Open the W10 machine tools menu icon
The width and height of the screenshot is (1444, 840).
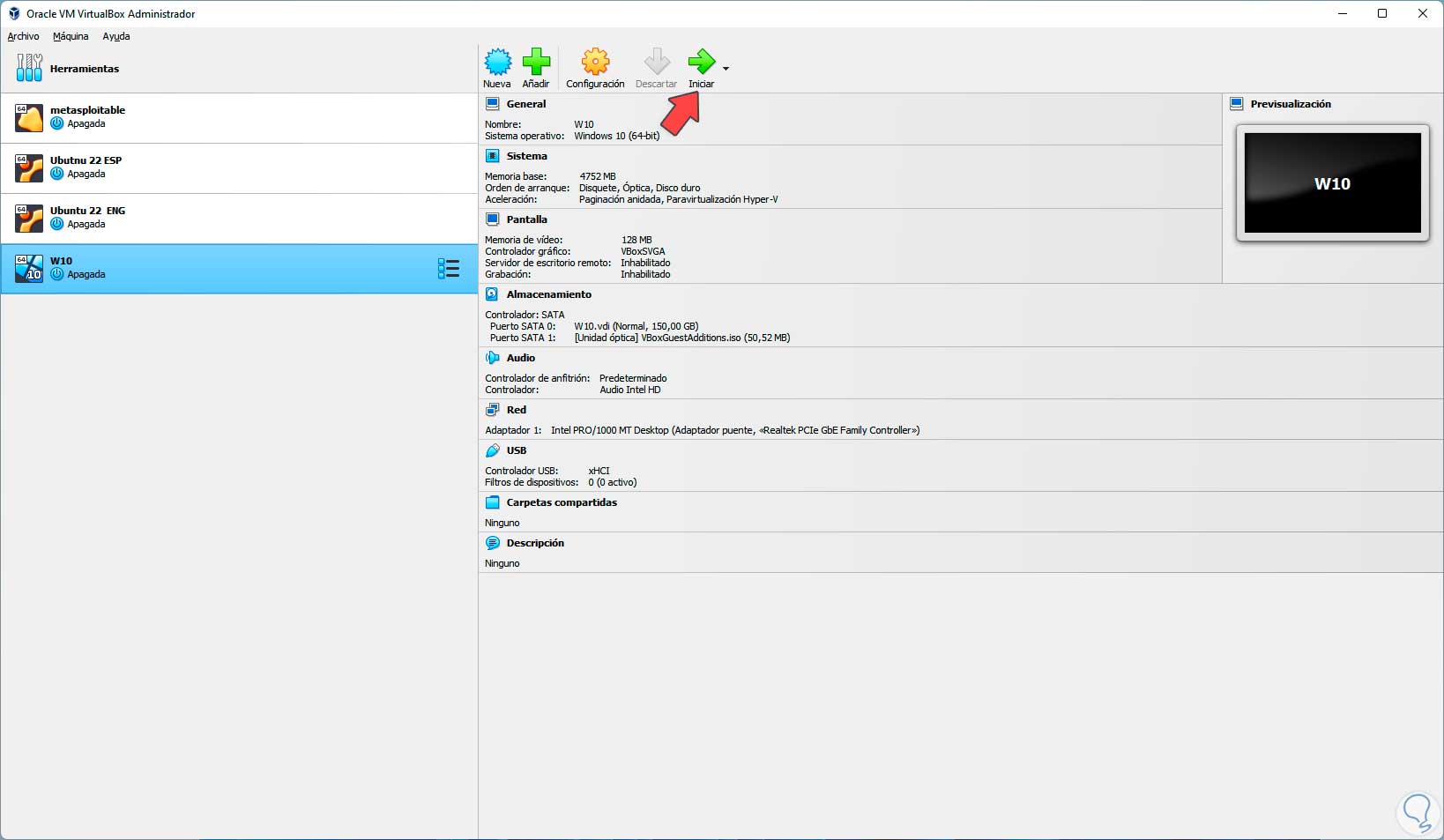(x=449, y=269)
